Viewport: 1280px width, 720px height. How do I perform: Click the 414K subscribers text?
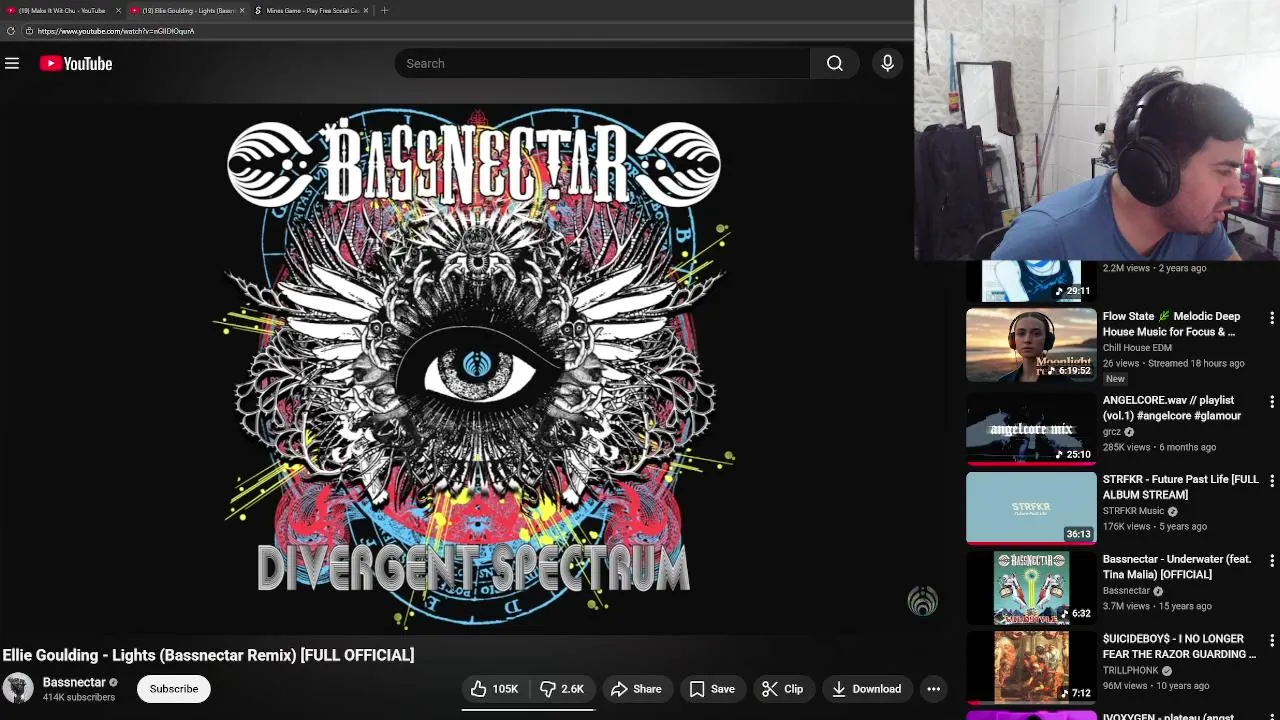tap(79, 697)
